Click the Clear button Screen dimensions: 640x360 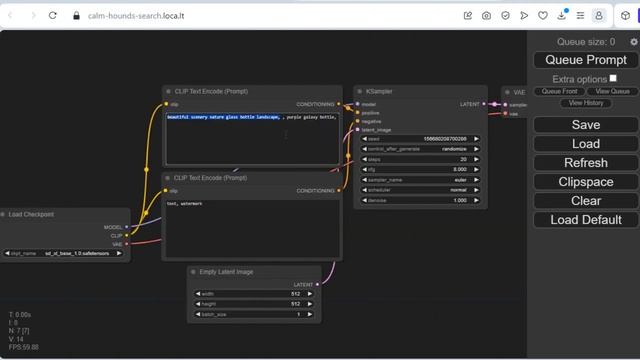pyautogui.click(x=586, y=201)
